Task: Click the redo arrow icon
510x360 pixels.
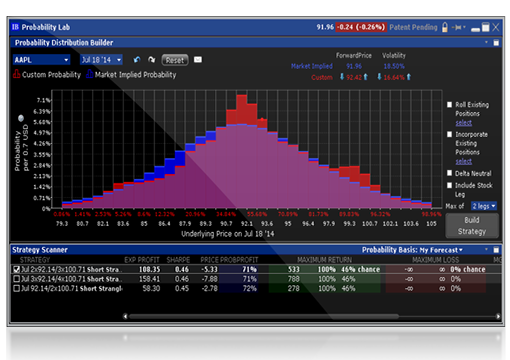Action: [152, 60]
